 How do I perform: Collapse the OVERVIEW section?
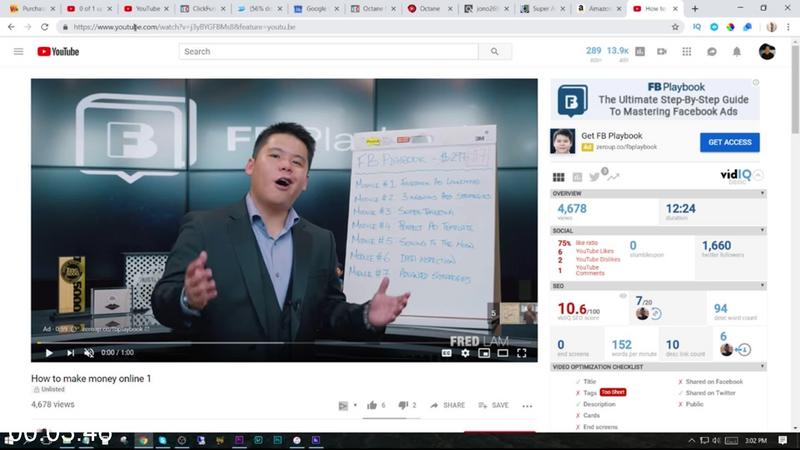(762, 193)
